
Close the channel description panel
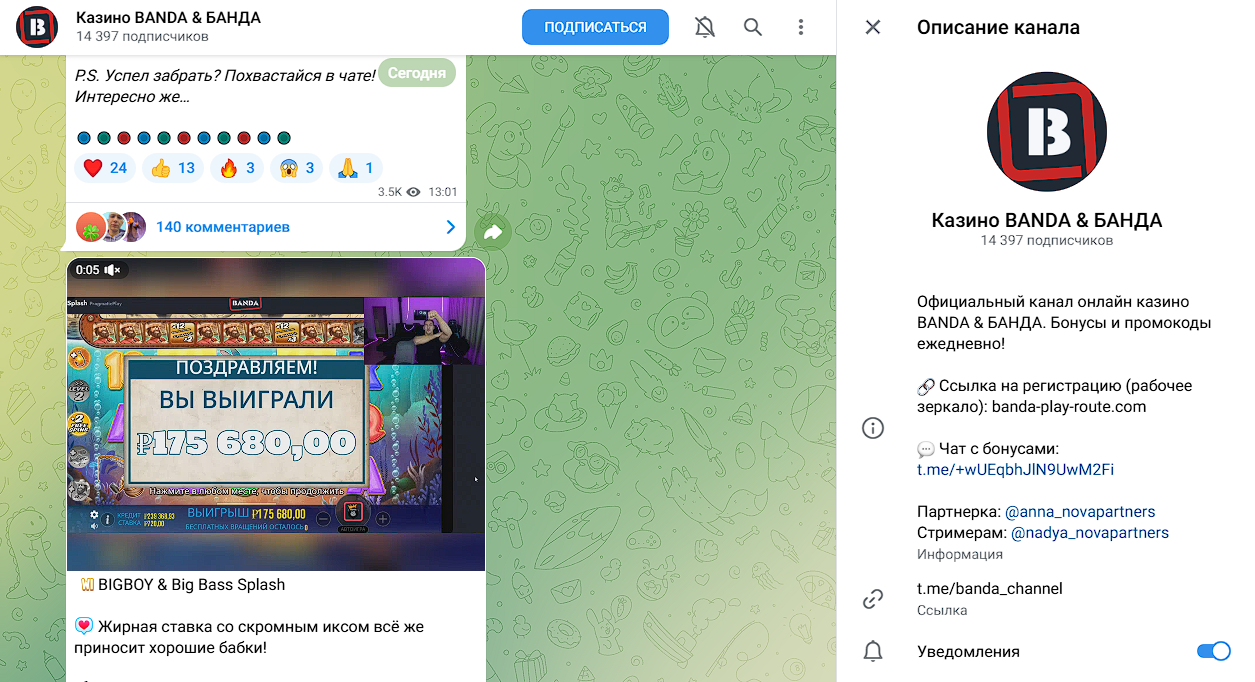[x=873, y=27]
